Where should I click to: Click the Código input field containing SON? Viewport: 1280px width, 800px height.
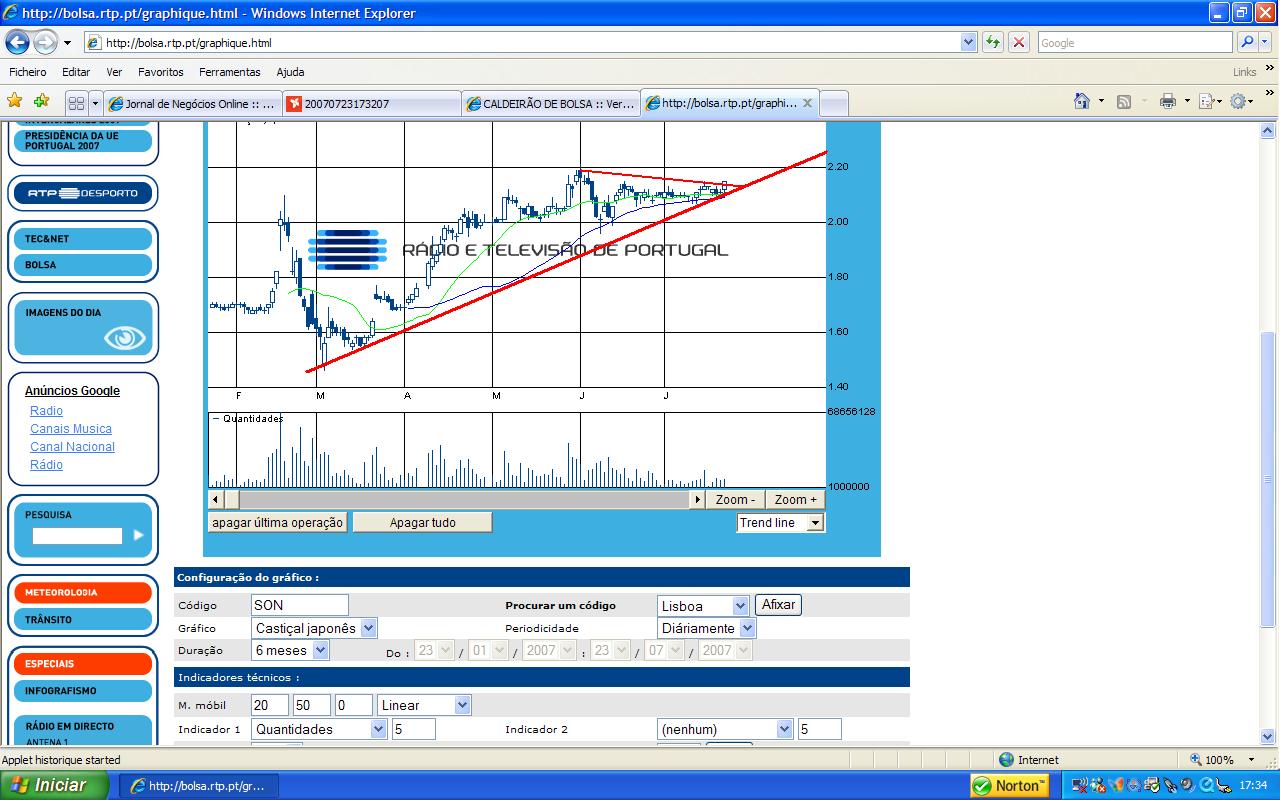tap(300, 605)
